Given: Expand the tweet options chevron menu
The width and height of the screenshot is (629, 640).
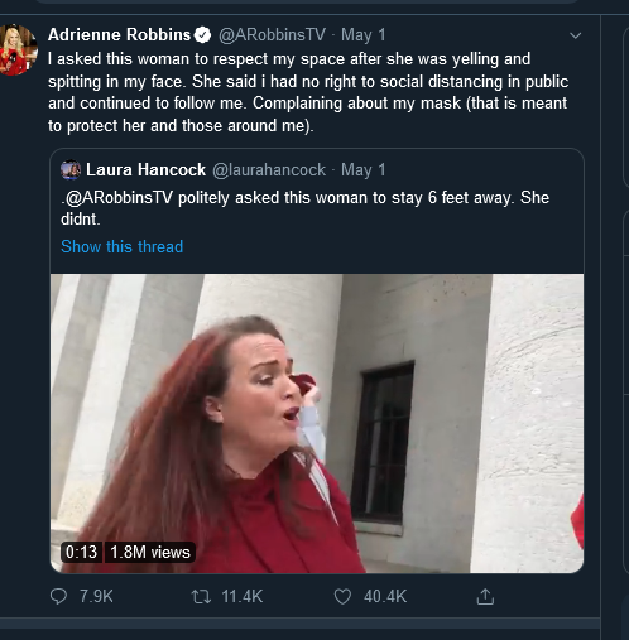Looking at the screenshot, I should 575,35.
